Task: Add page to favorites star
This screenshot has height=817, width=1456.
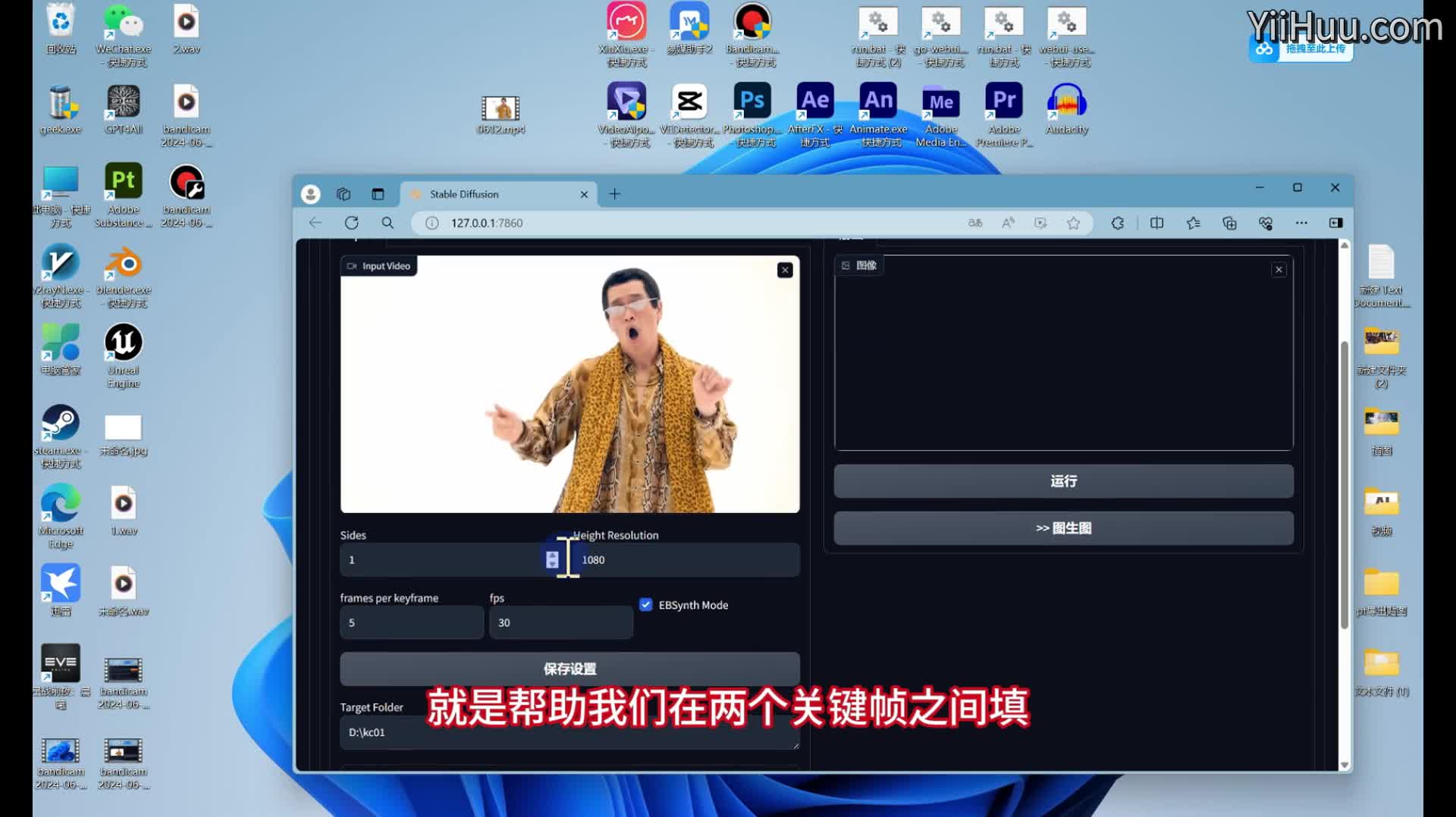Action: pyautogui.click(x=1073, y=223)
